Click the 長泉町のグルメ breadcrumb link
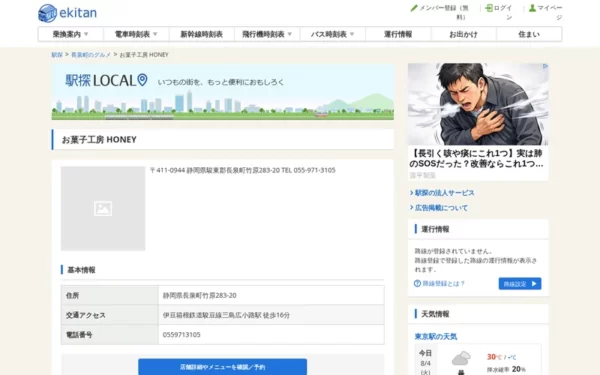Screen dimensions: 600x375 point(91,55)
